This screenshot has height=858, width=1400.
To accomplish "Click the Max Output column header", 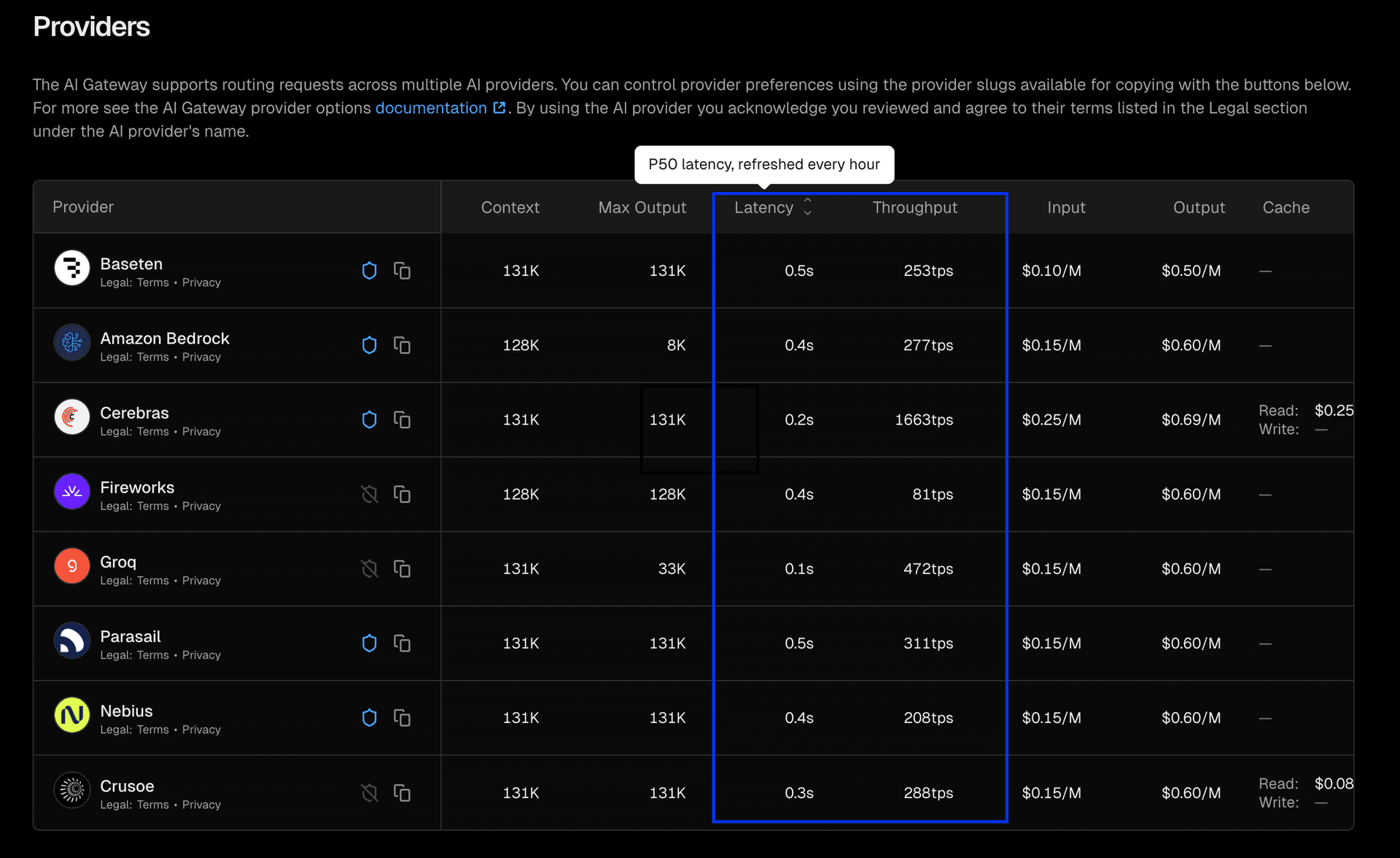I will coord(642,207).
